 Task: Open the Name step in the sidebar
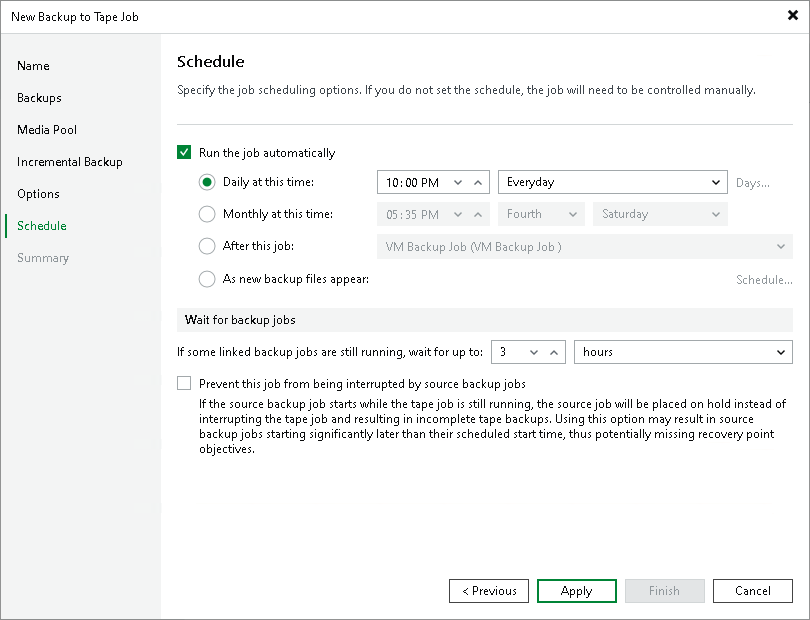tap(33, 65)
